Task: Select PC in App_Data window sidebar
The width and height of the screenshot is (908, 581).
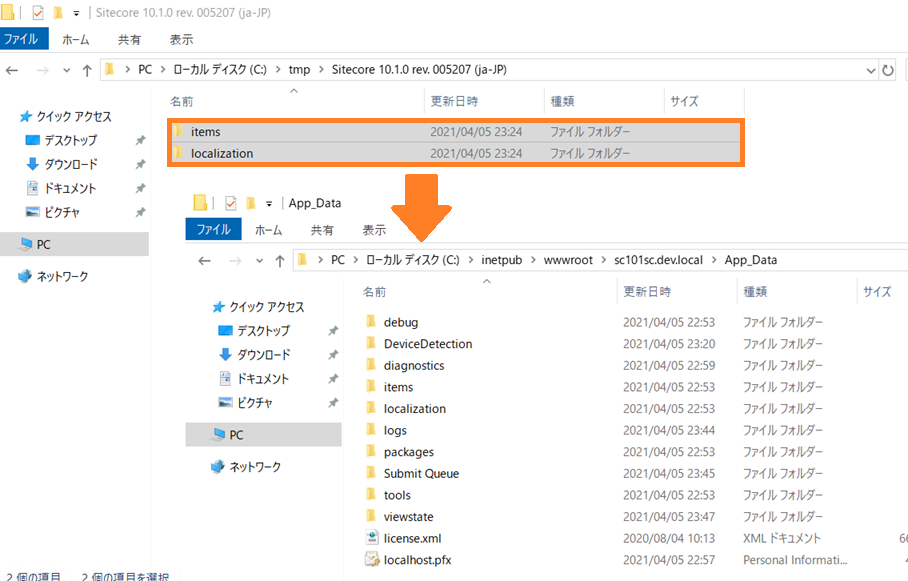Action: pyautogui.click(x=263, y=434)
